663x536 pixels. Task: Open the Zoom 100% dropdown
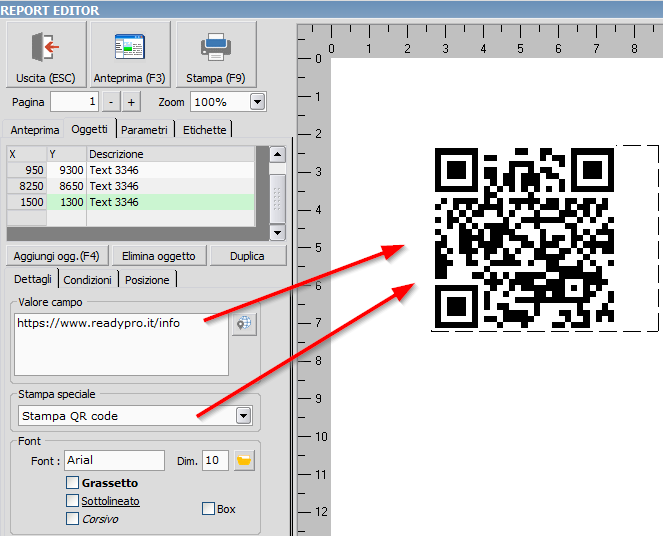click(x=257, y=102)
